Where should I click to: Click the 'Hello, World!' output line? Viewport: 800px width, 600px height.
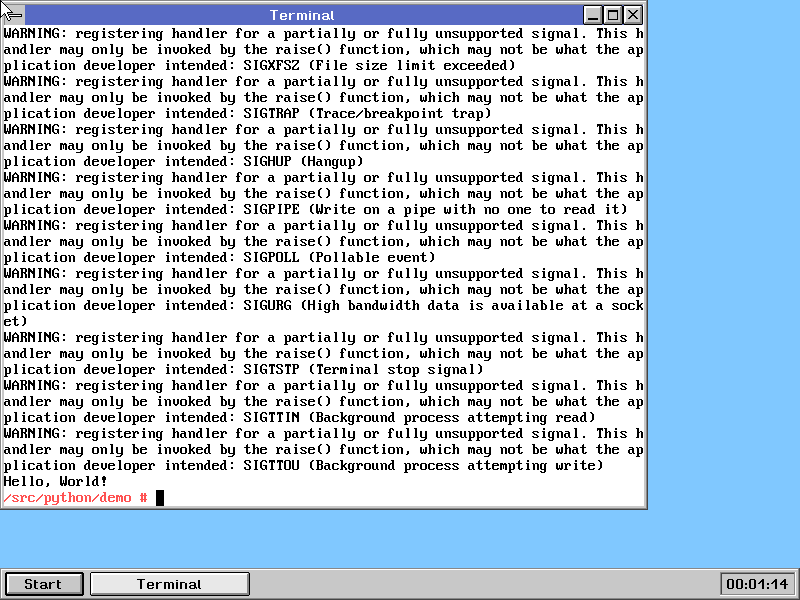[x=55, y=482]
